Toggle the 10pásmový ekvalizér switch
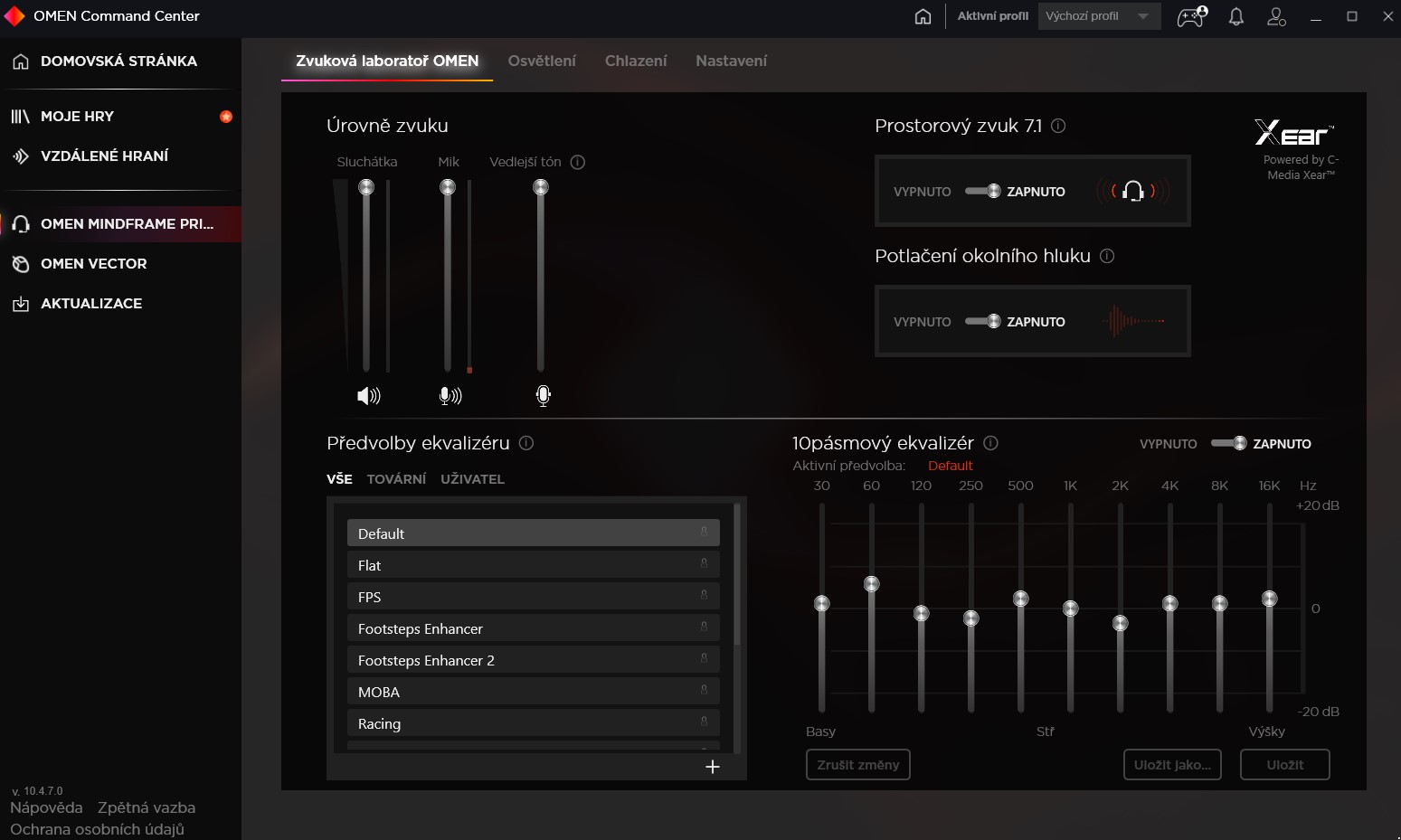 1228,443
